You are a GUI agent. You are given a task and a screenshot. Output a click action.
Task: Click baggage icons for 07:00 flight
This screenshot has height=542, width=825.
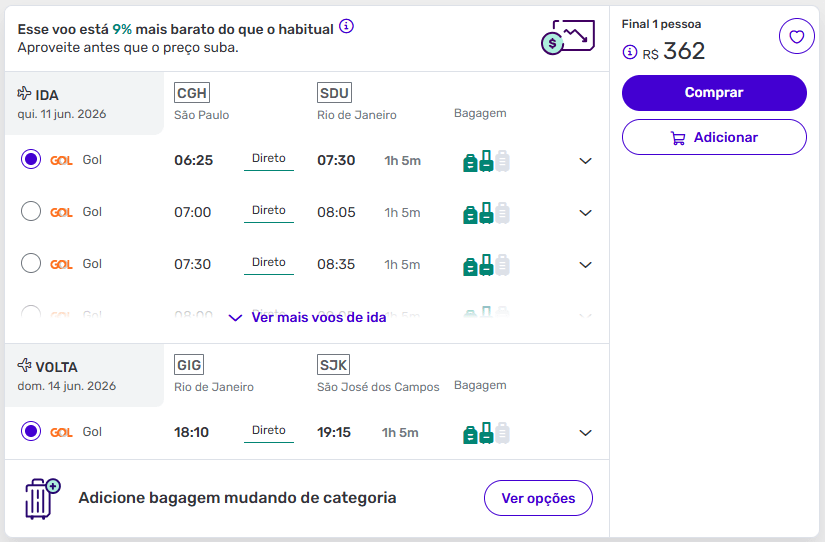[486, 212]
